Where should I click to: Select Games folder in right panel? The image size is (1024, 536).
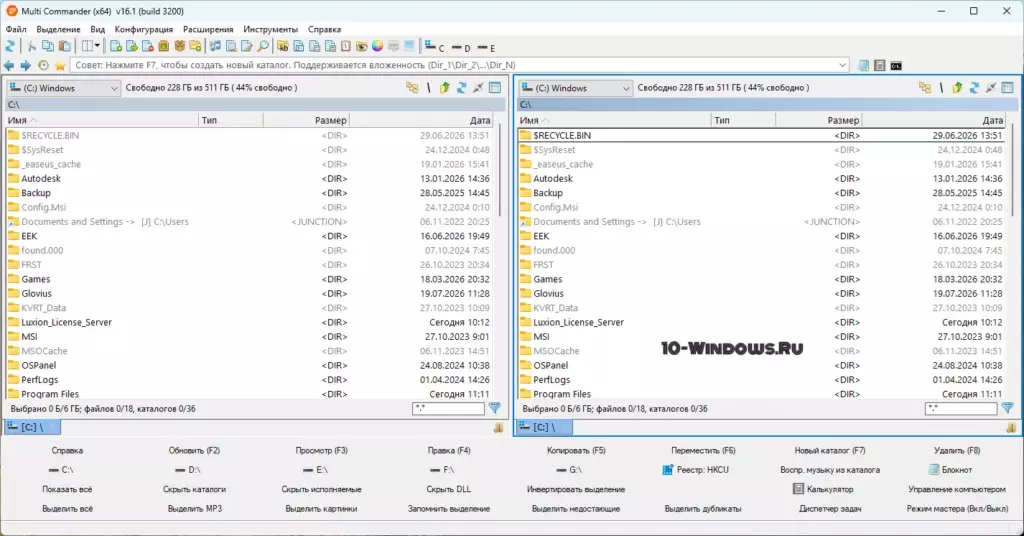tap(761, 279)
